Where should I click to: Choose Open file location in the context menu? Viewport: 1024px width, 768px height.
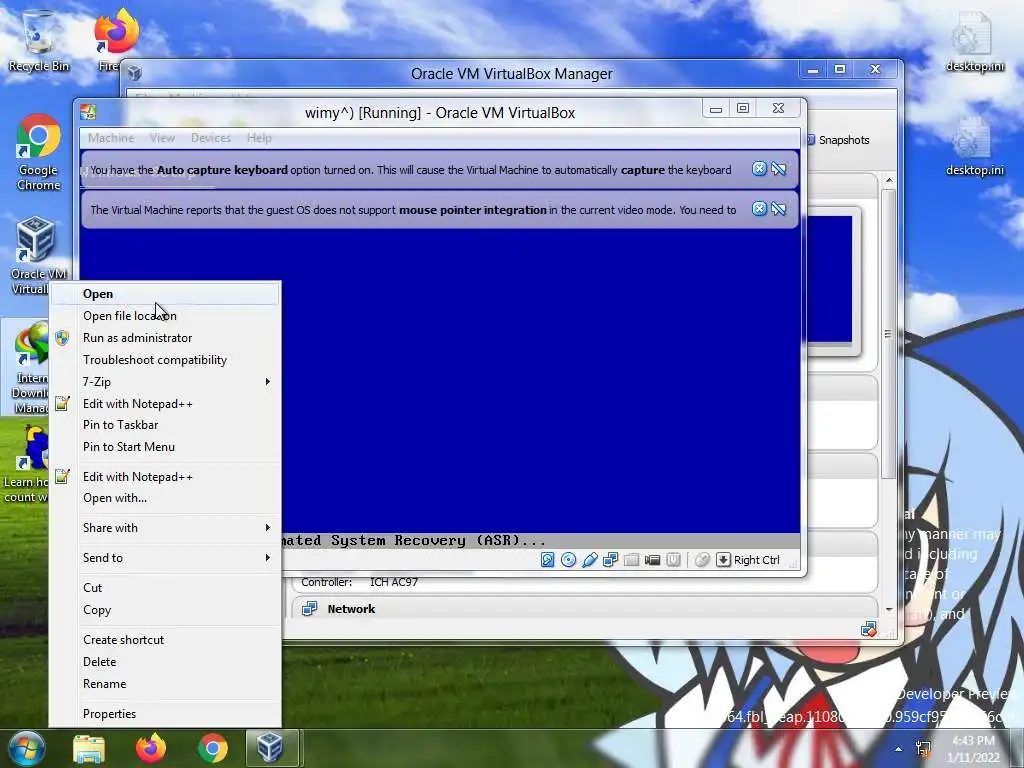(x=165, y=316)
